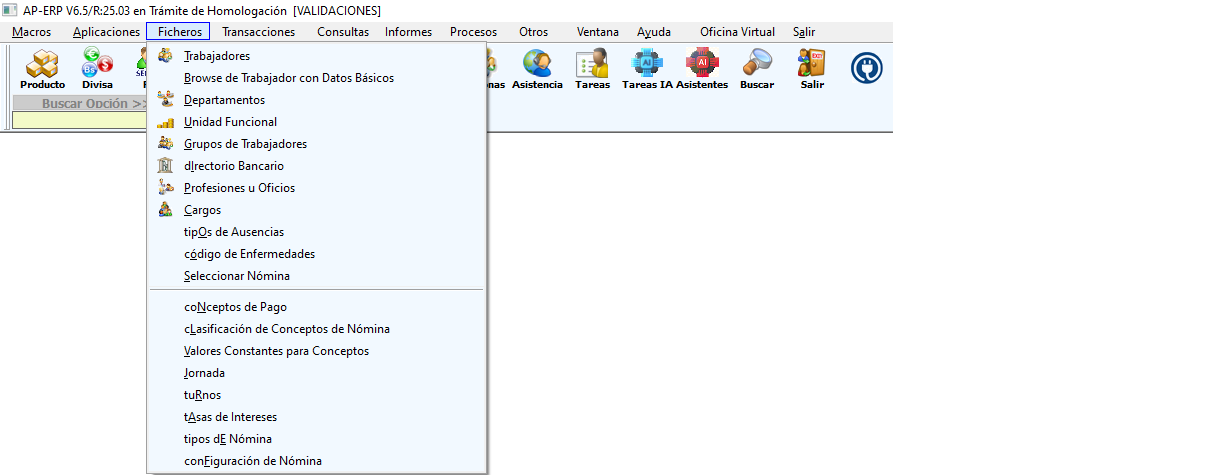1205x475 pixels.
Task: Open the Divisa currency icon
Action: click(97, 69)
